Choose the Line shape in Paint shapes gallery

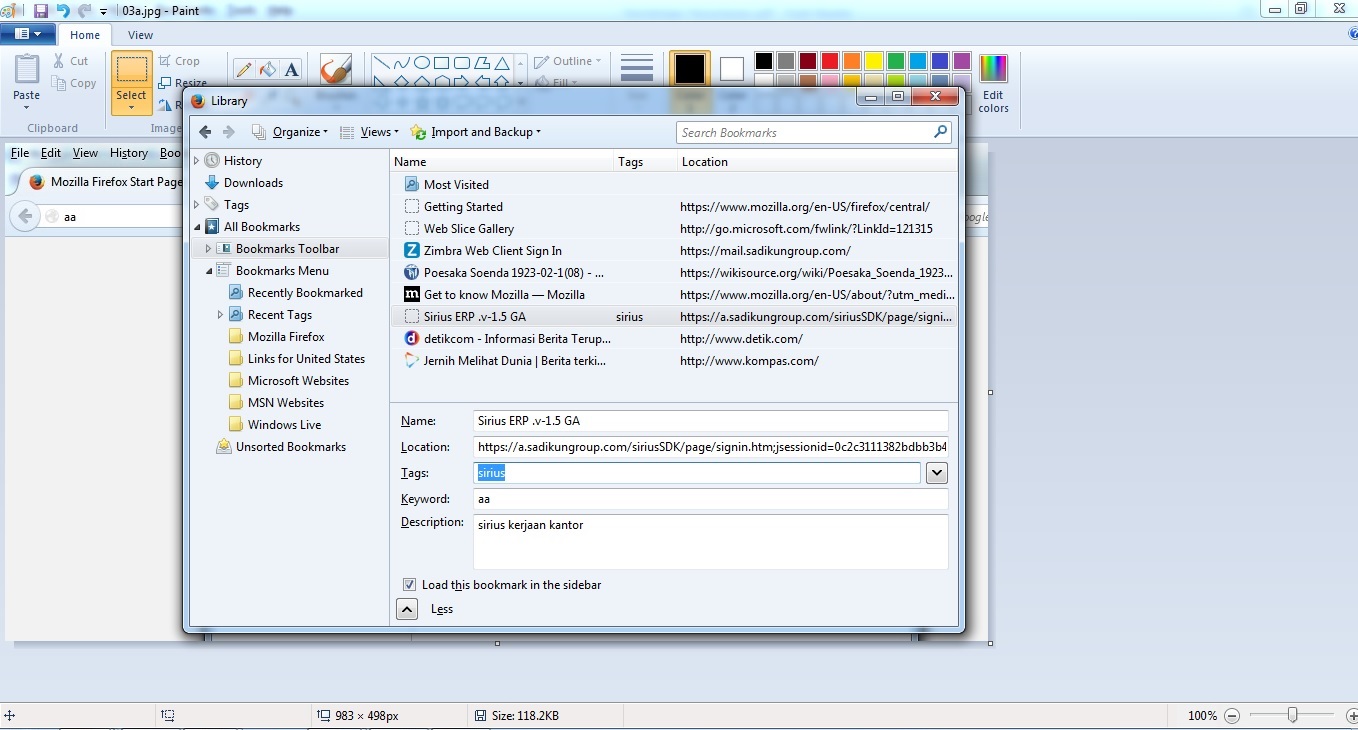pos(381,62)
